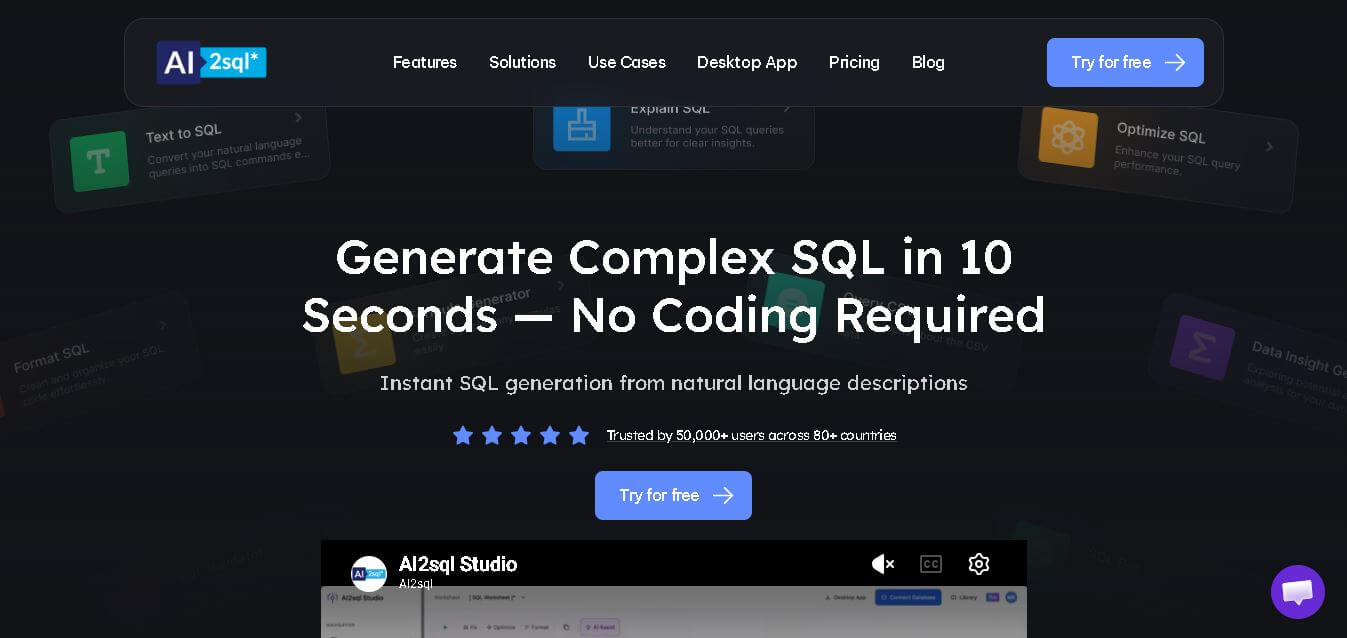The width and height of the screenshot is (1347, 638).
Task: Expand the Optimize SQL card chevron
Action: pos(1269,147)
